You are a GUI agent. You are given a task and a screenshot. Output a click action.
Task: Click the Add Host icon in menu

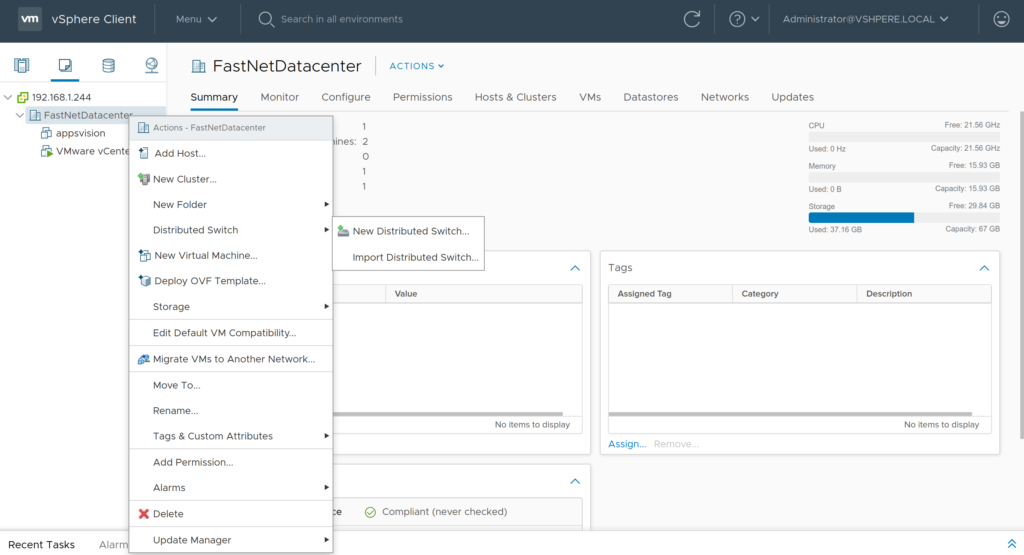click(x=144, y=153)
